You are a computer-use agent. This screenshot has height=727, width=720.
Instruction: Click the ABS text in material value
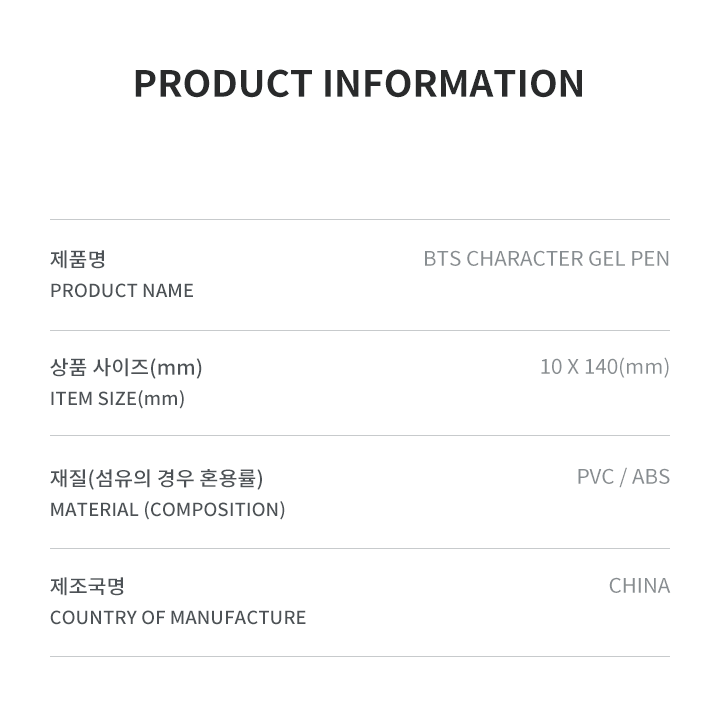pyautogui.click(x=651, y=477)
